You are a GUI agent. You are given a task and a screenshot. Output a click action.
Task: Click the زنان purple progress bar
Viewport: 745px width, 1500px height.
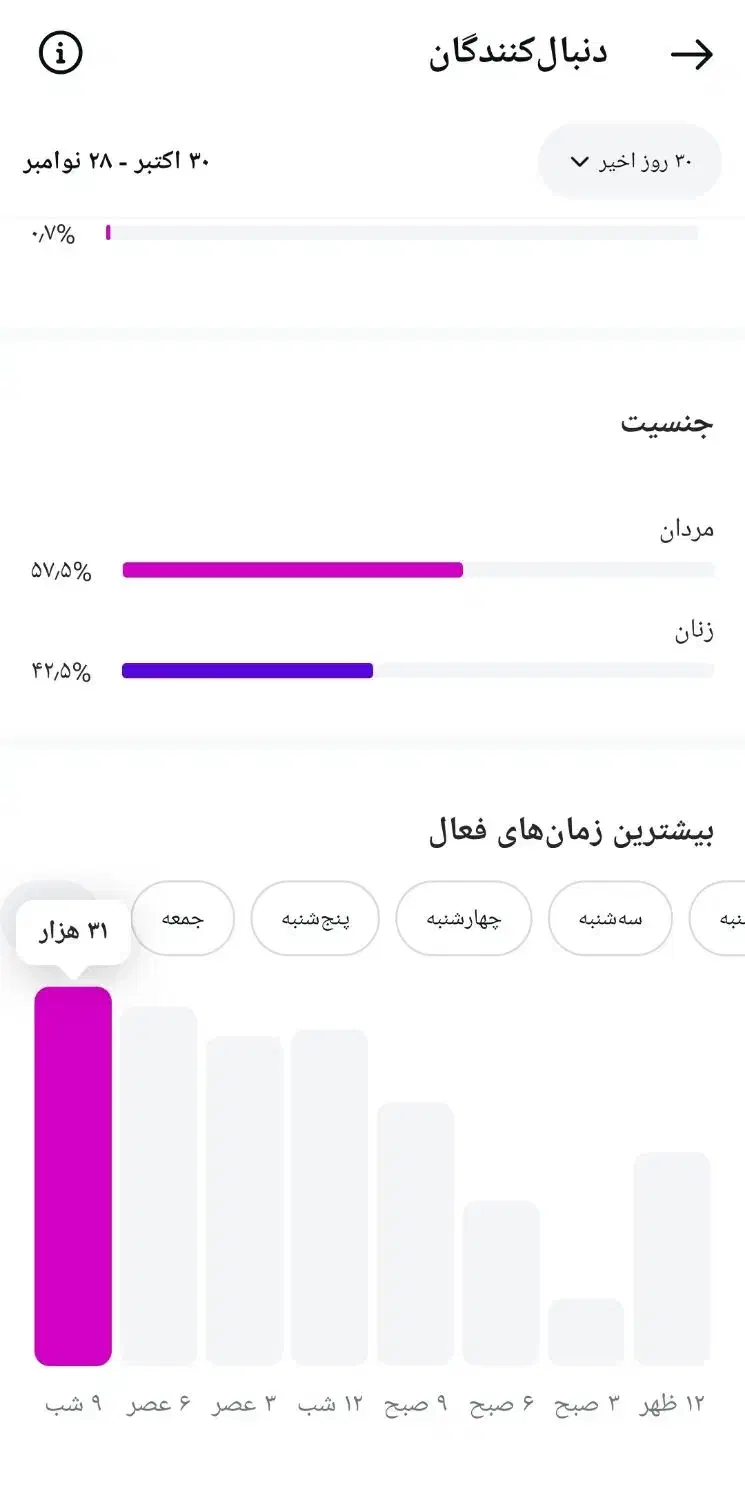click(245, 670)
